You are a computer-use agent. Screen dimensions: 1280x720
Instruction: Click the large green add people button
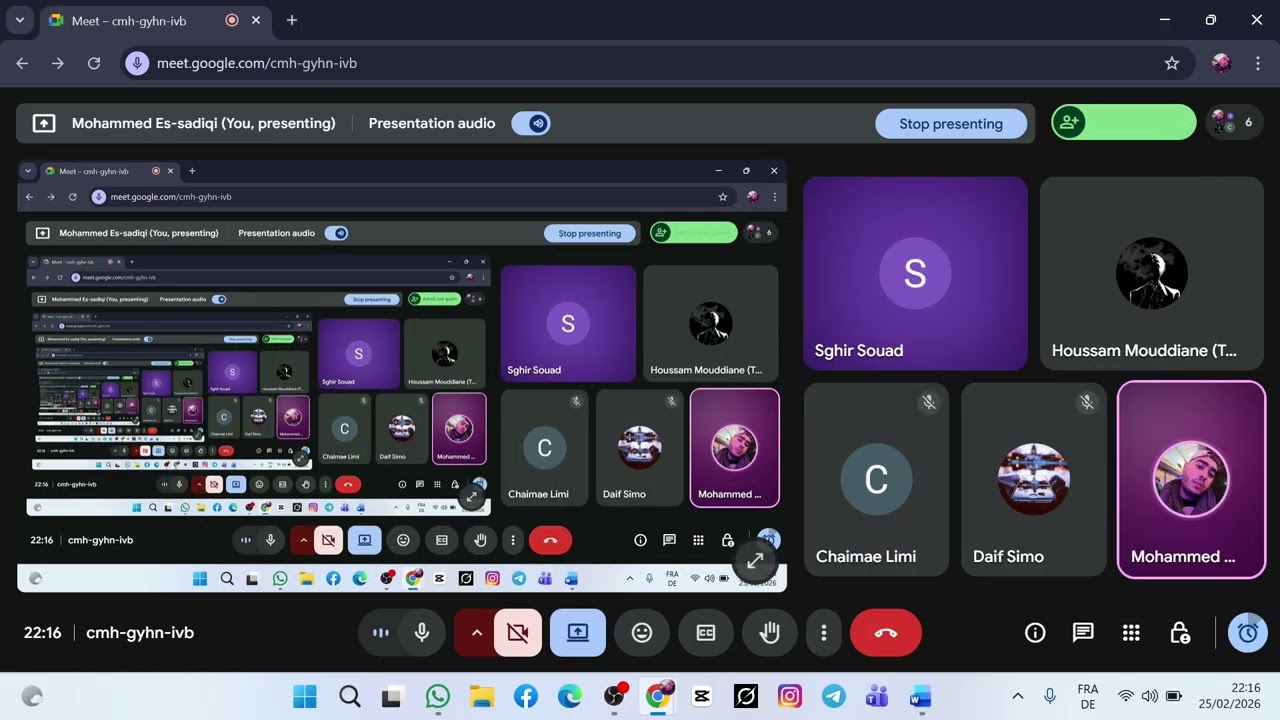point(1123,123)
